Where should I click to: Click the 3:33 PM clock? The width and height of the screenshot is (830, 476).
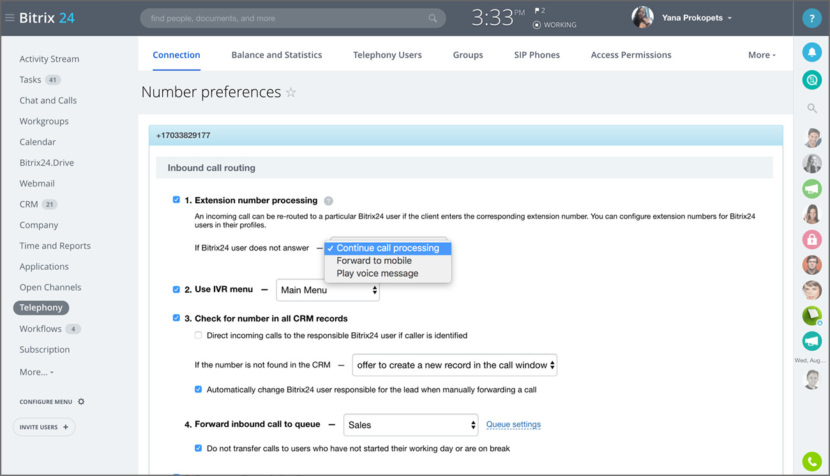498,17
